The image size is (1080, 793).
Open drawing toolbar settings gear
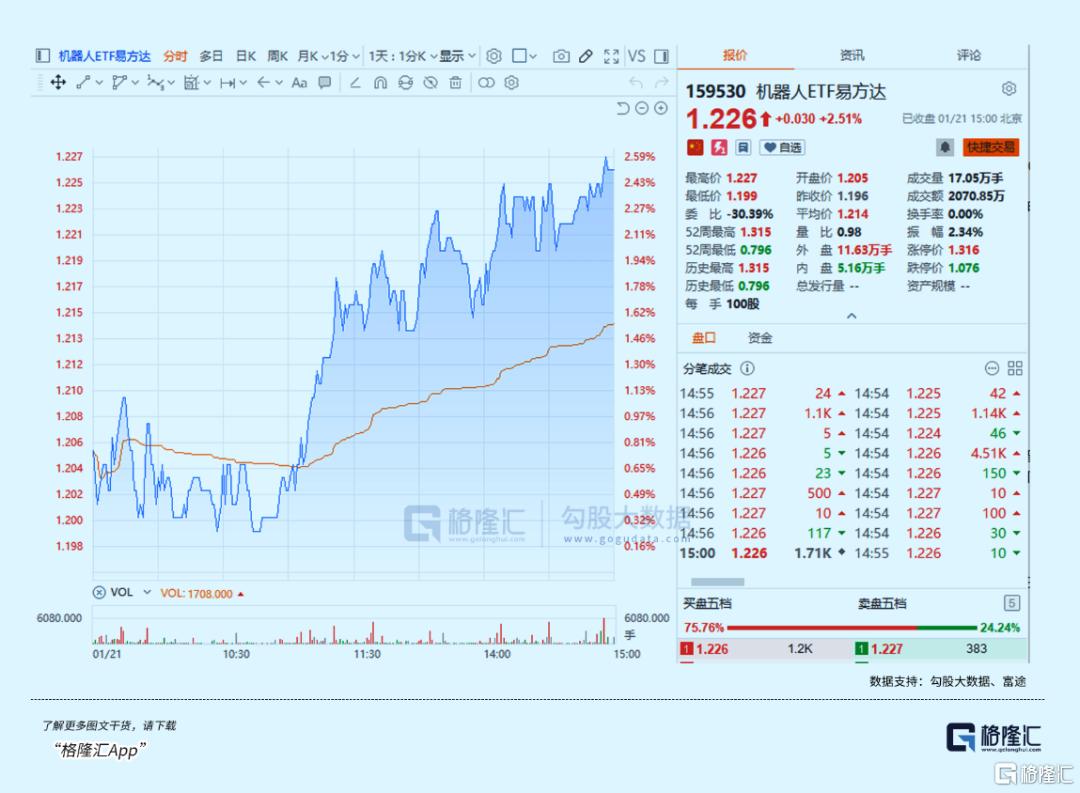pyautogui.click(x=511, y=83)
